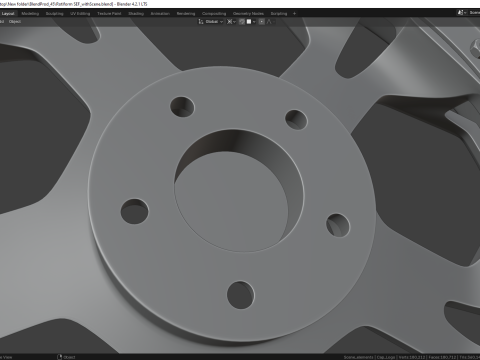Click the mouse icon in the status bar

pyautogui.click(x=60, y=357)
